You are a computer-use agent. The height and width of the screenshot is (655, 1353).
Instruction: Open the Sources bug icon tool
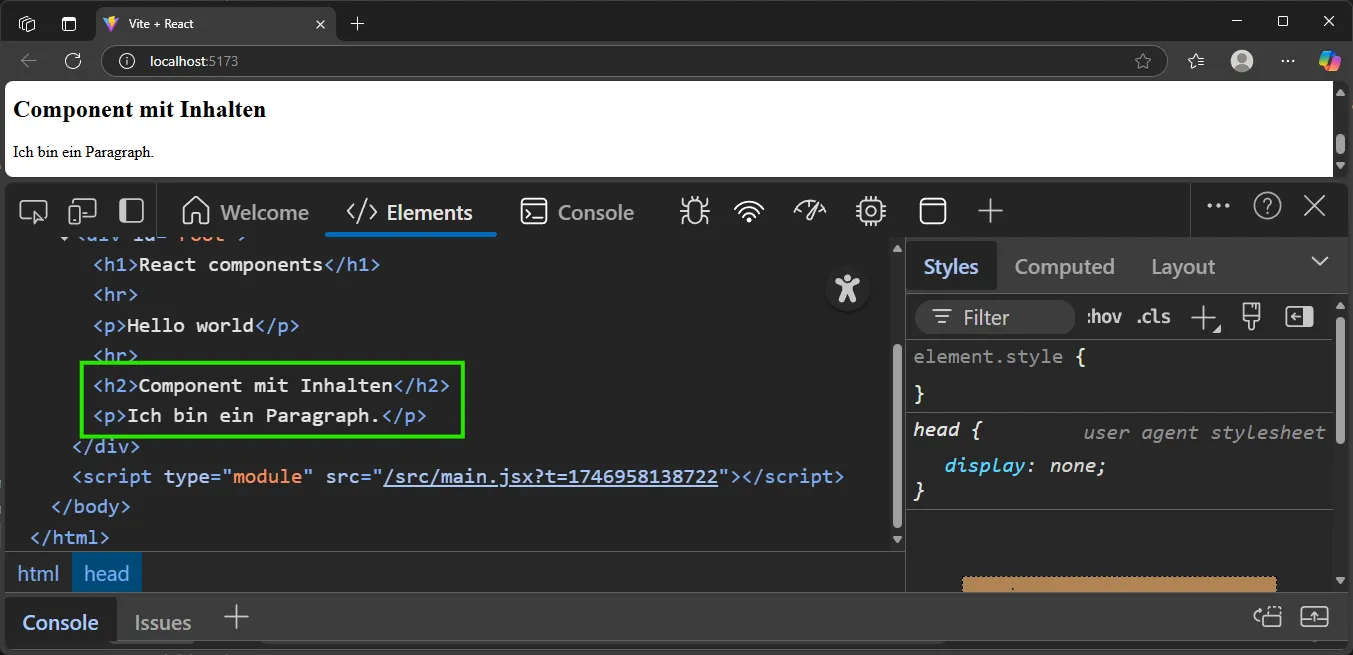coord(694,211)
